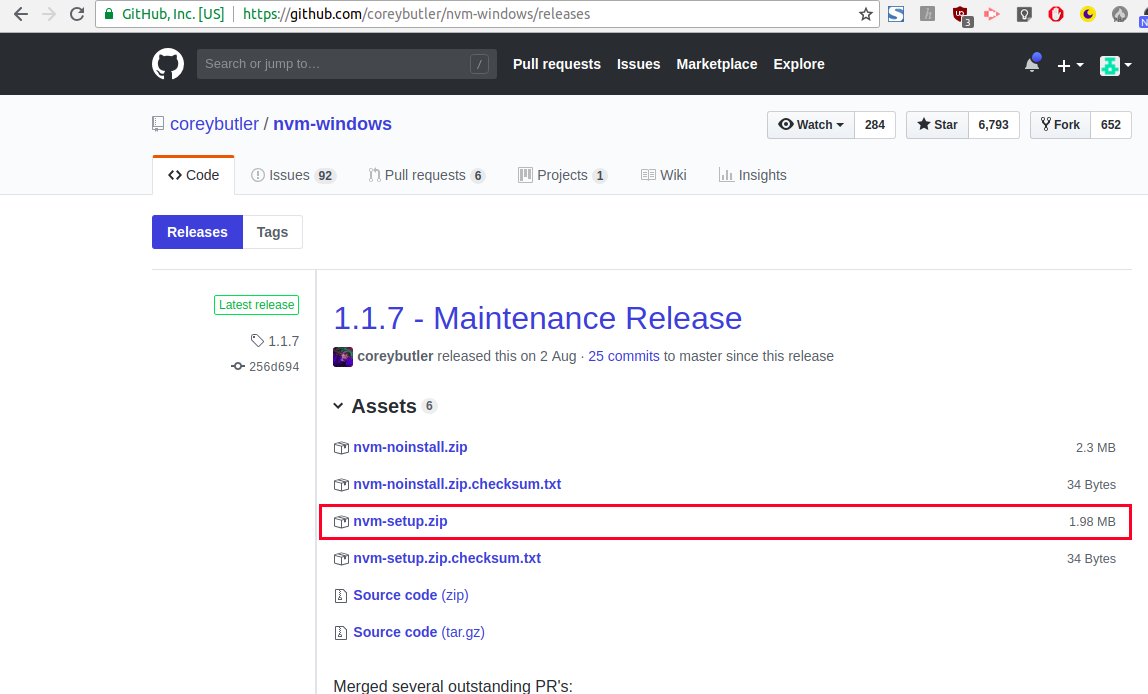Switch to the Wiki tab
1148x694 pixels.
(663, 175)
